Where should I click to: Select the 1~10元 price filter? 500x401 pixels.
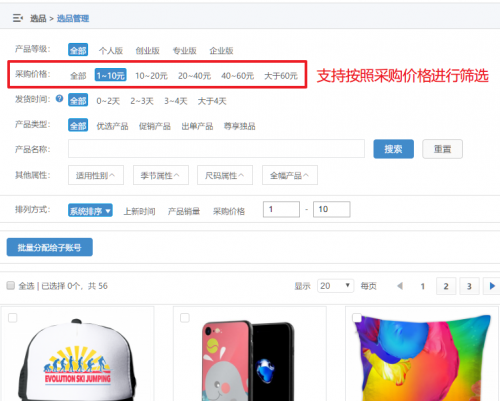tap(111, 75)
